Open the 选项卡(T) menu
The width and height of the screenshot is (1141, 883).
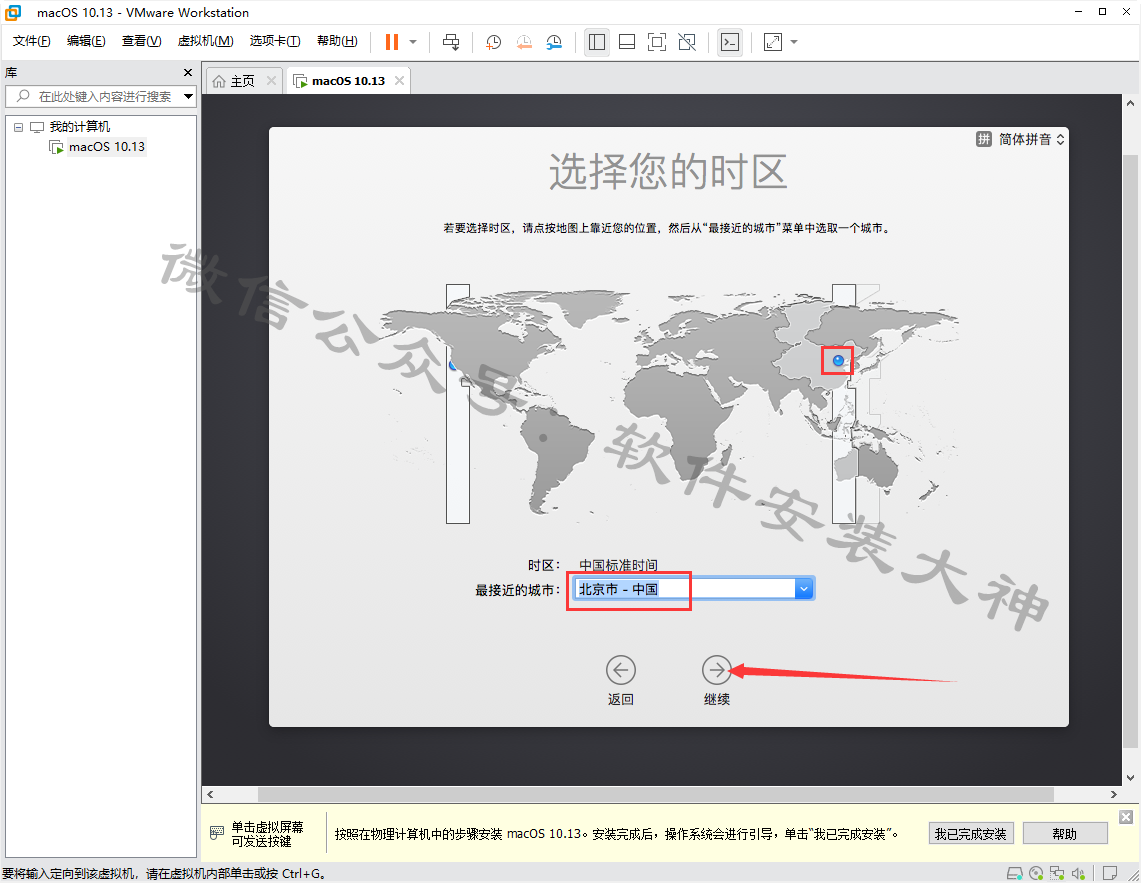tap(275, 41)
